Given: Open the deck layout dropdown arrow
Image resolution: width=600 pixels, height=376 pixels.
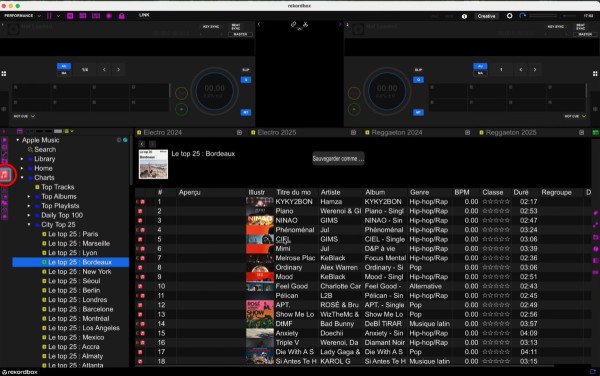Looking at the screenshot, I should pyautogui.click(x=58, y=16).
